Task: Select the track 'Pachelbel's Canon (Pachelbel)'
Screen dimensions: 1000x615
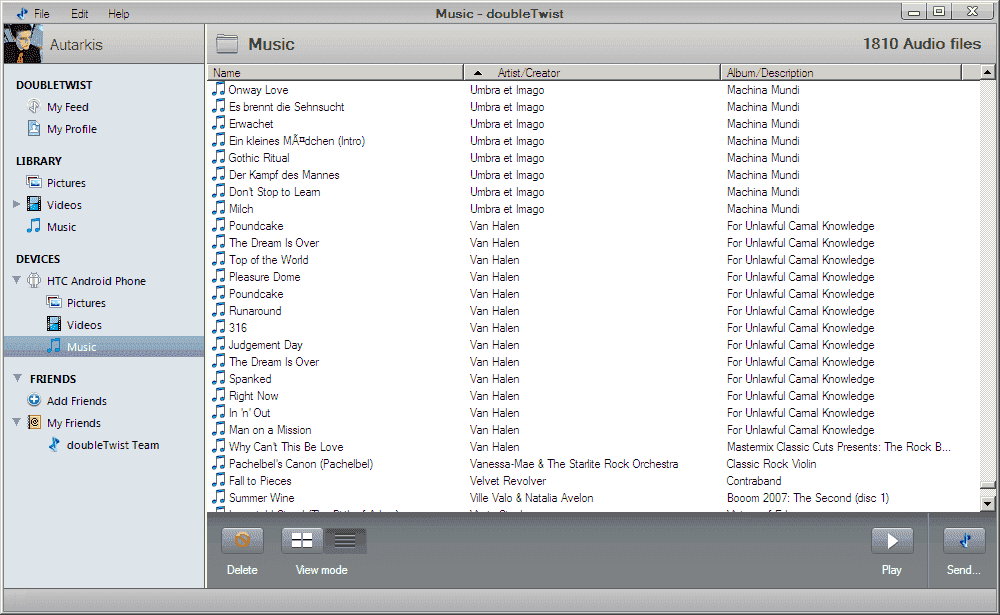Action: tap(301, 464)
